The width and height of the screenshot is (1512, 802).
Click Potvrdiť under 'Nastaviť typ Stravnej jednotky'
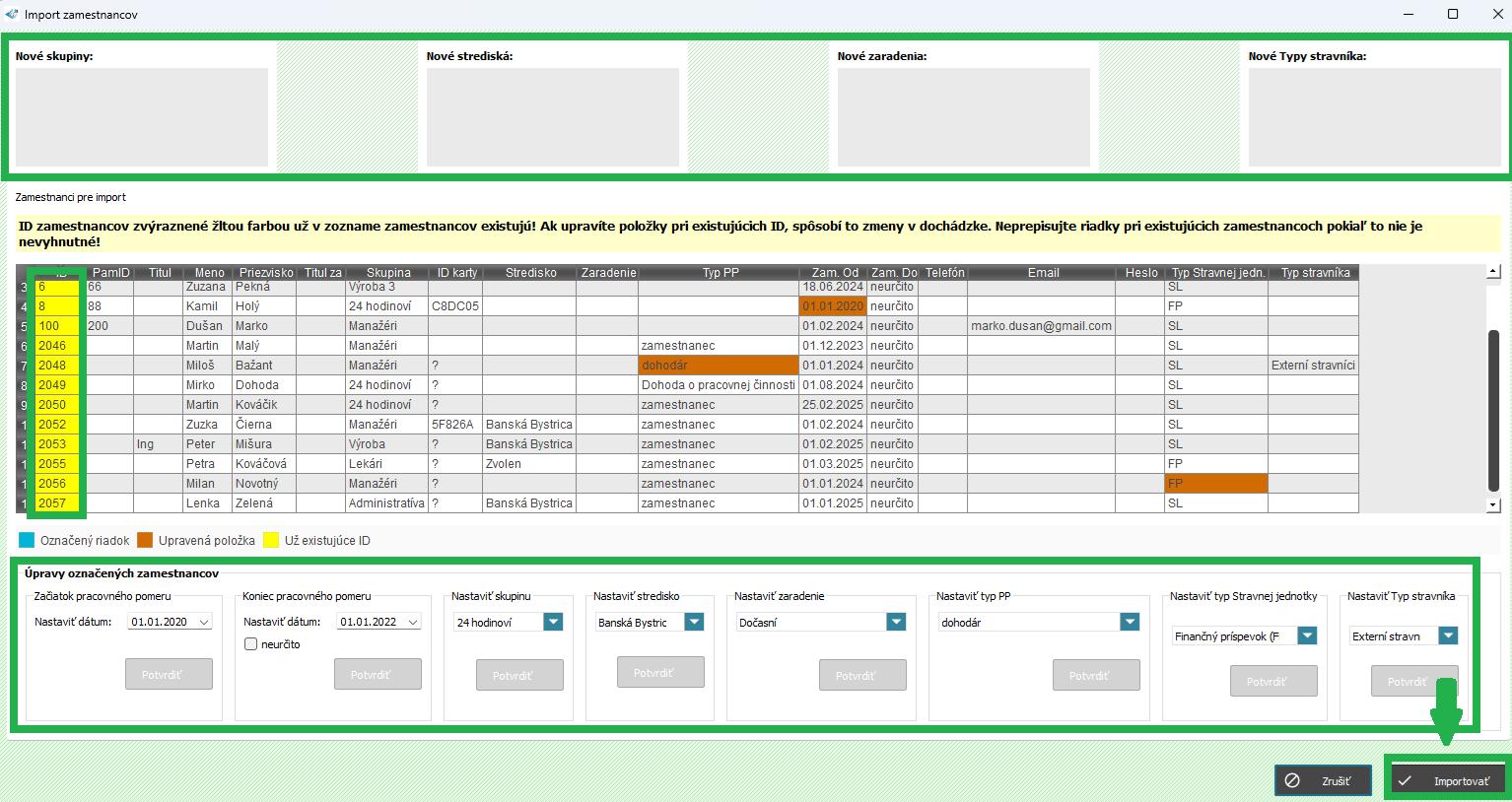click(1273, 680)
